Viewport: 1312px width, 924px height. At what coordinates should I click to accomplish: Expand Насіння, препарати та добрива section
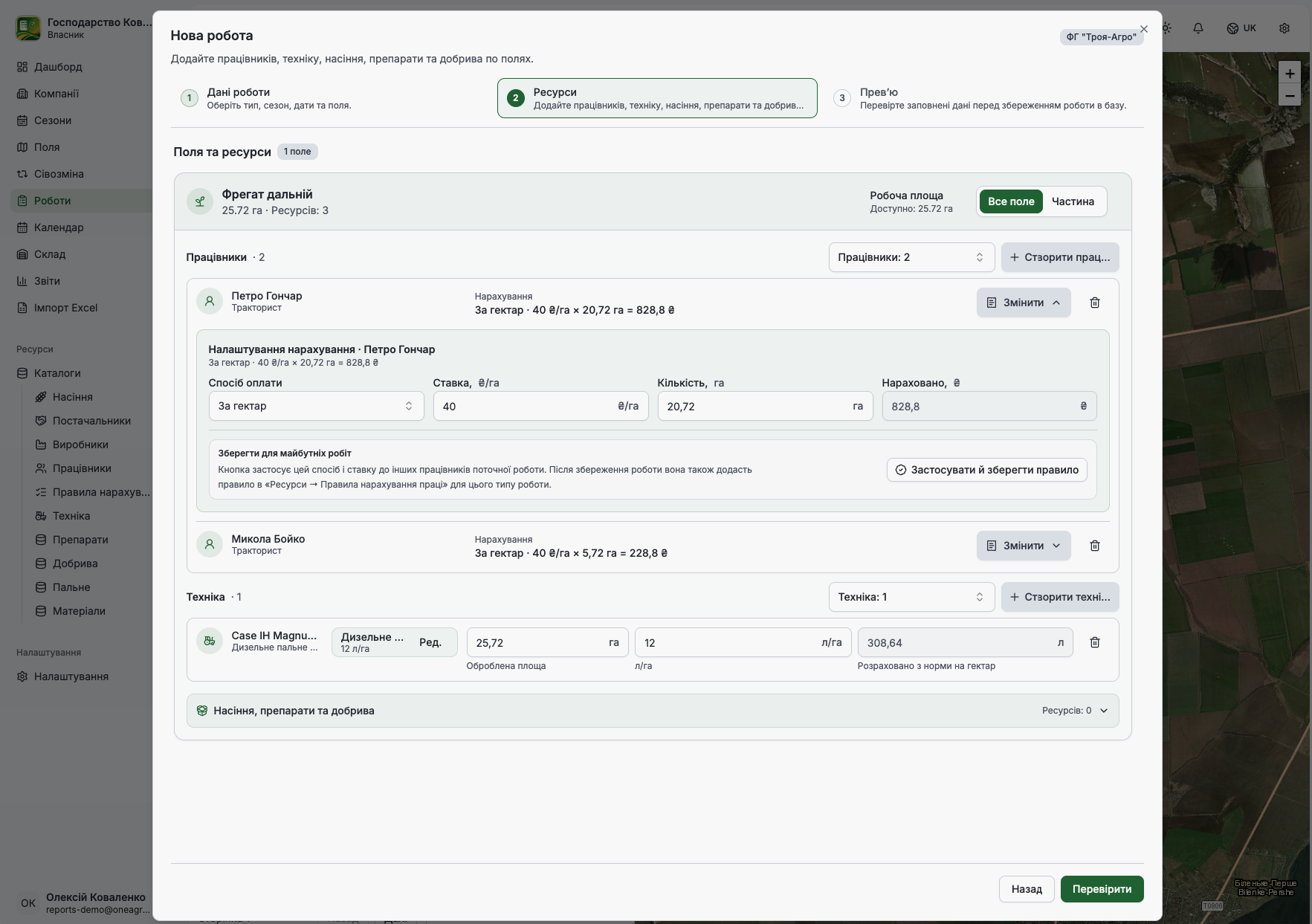click(x=653, y=711)
